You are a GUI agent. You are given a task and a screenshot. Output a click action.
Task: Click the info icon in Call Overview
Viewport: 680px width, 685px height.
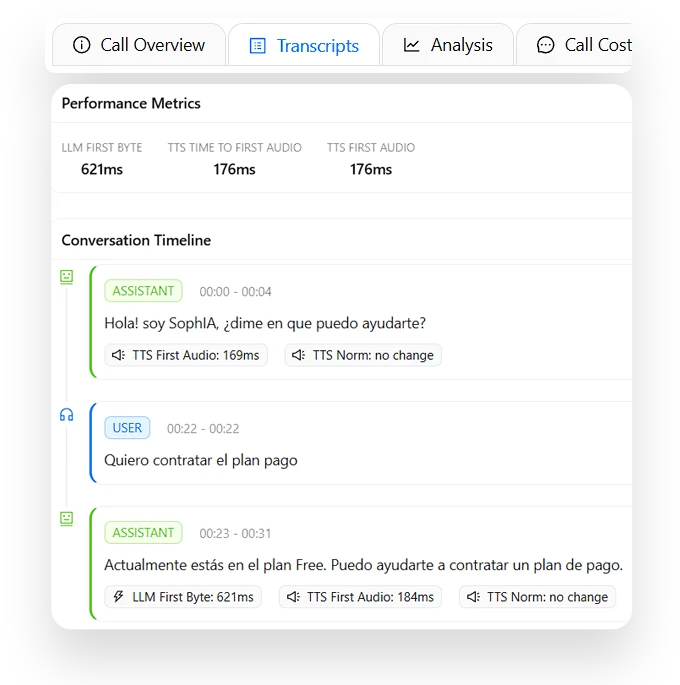[82, 45]
